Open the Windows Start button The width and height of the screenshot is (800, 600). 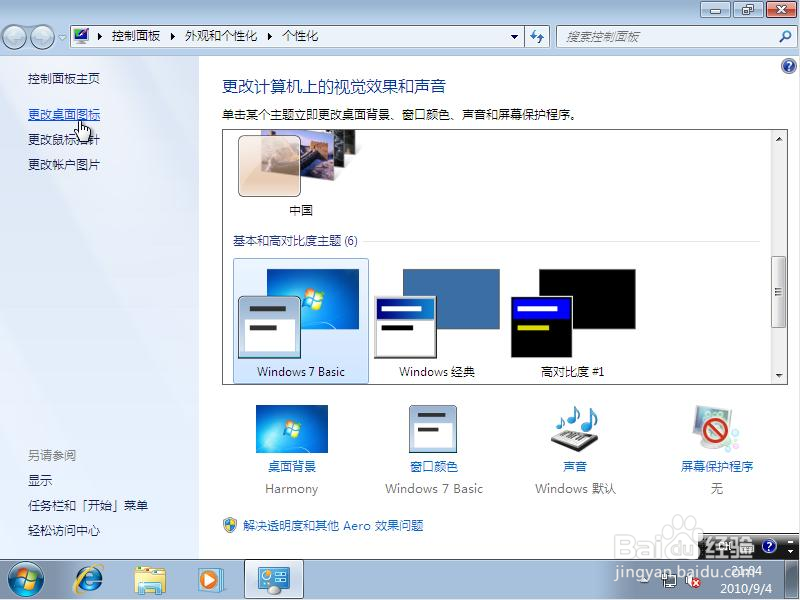click(x=25, y=580)
